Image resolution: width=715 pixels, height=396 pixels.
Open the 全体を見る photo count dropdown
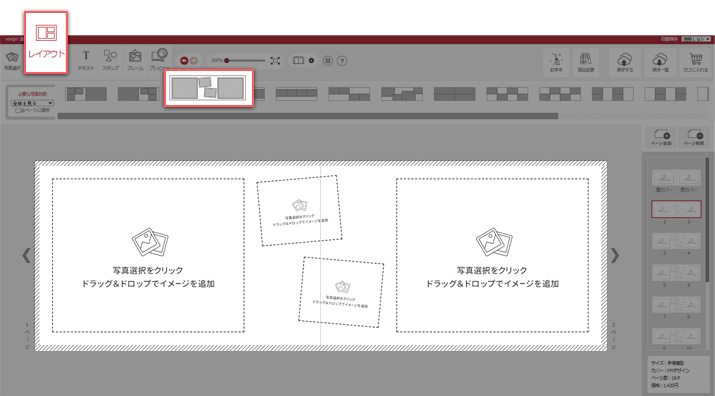coord(32,103)
